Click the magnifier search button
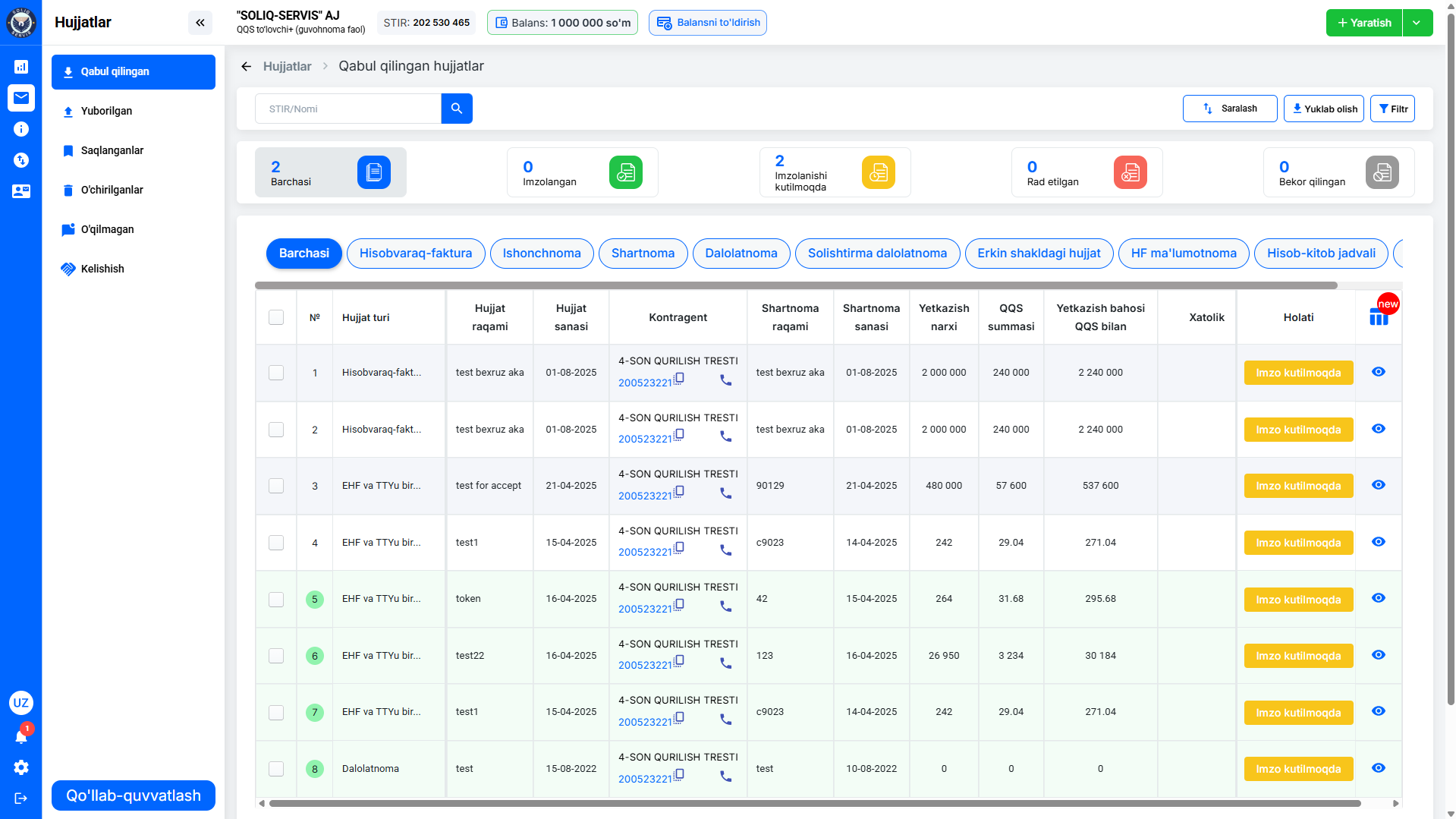Image resolution: width=1456 pixels, height=819 pixels. coord(456,109)
